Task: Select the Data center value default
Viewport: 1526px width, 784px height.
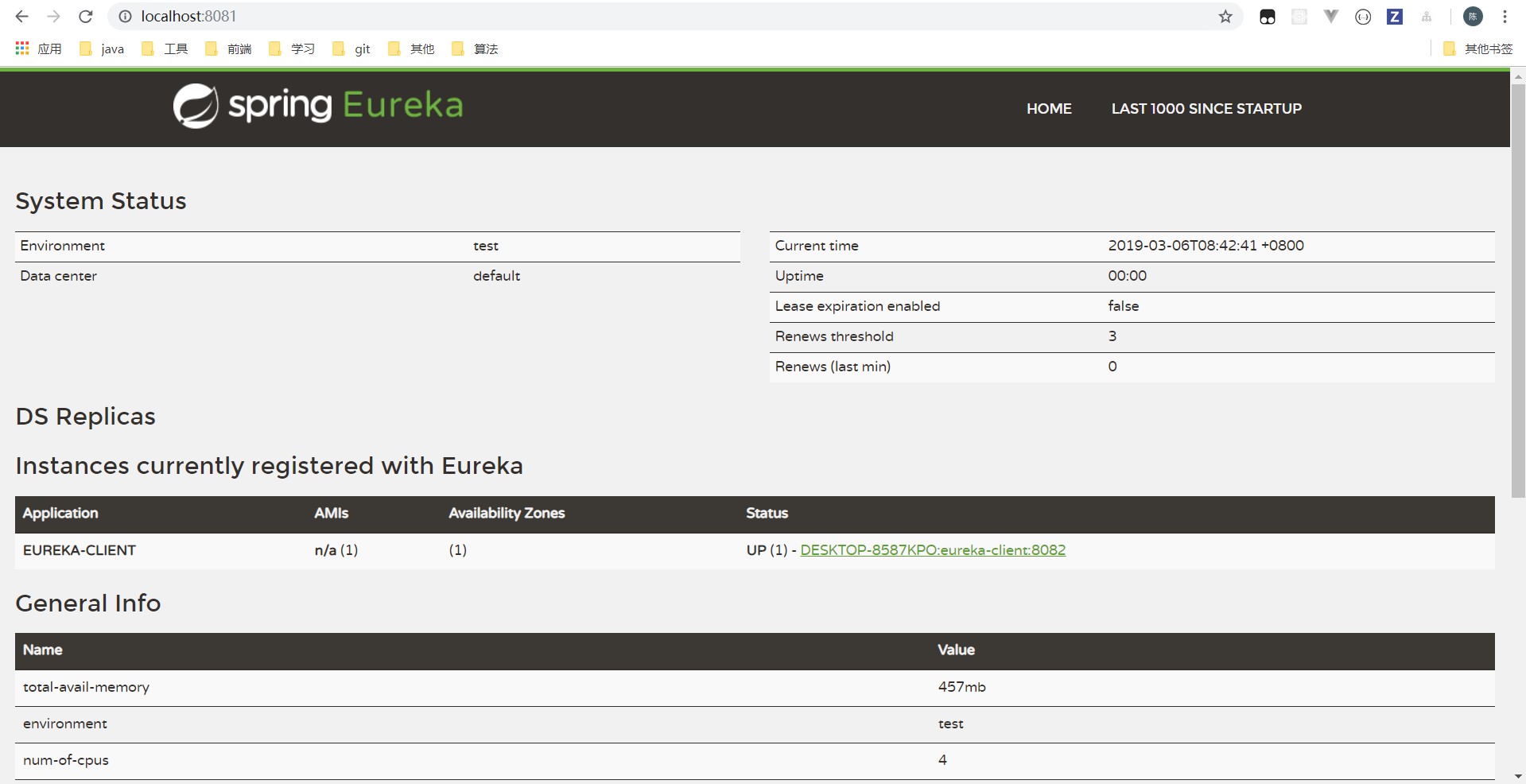Action: tap(497, 276)
